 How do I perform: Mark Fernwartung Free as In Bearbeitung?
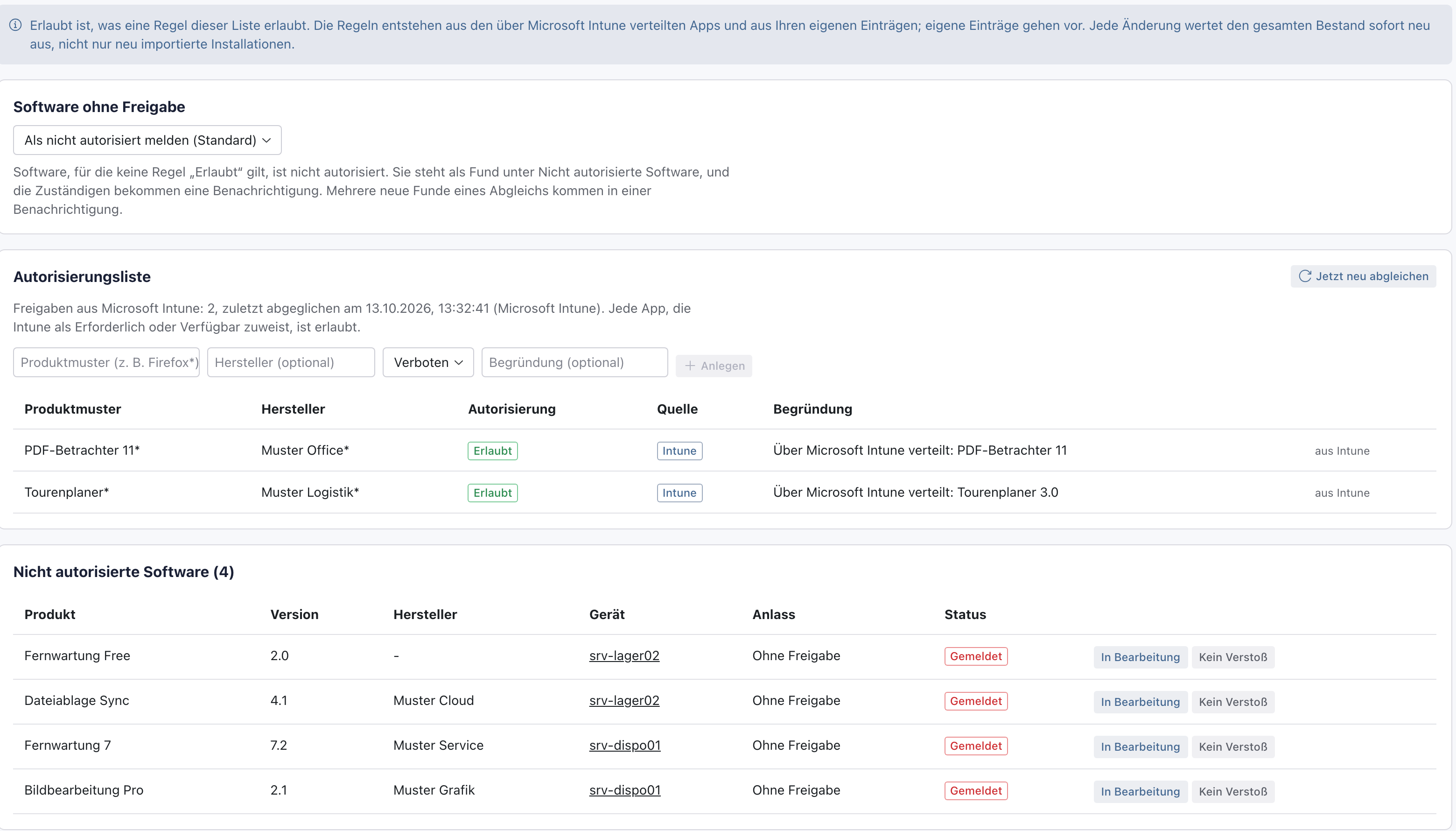(1140, 657)
